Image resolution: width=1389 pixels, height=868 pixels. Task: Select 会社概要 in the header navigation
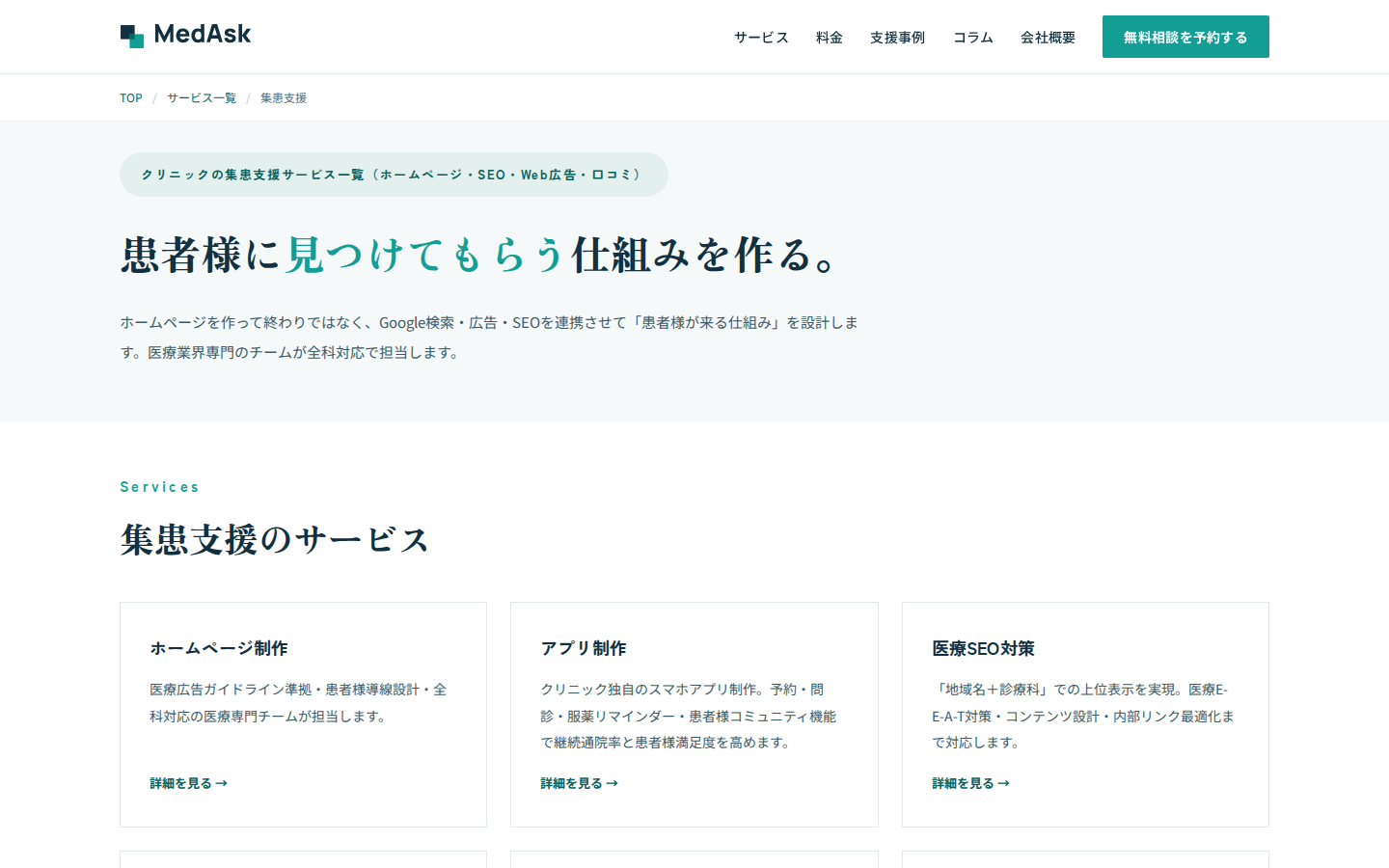[1048, 38]
